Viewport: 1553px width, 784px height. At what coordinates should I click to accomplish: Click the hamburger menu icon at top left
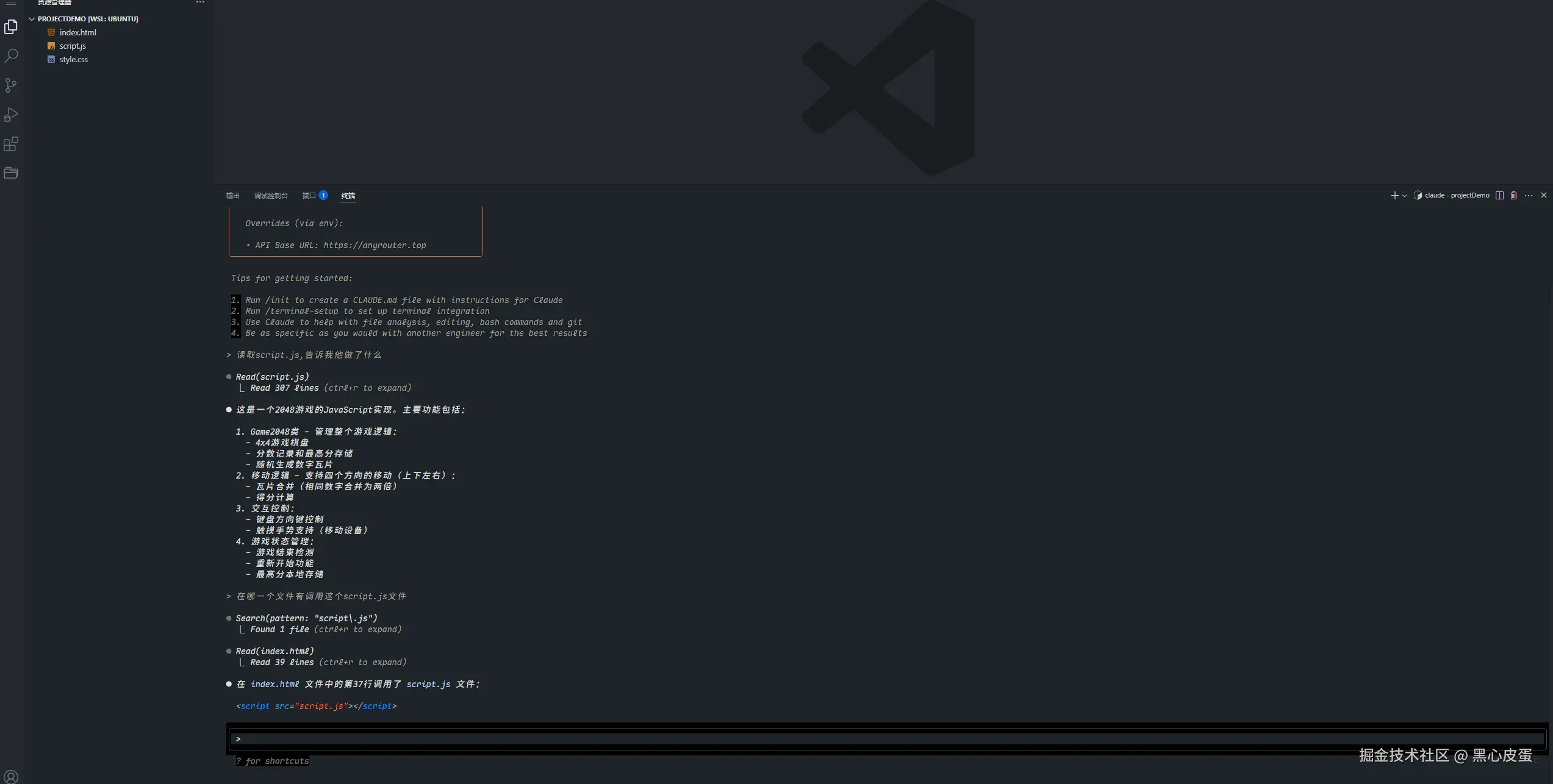coord(11,2)
